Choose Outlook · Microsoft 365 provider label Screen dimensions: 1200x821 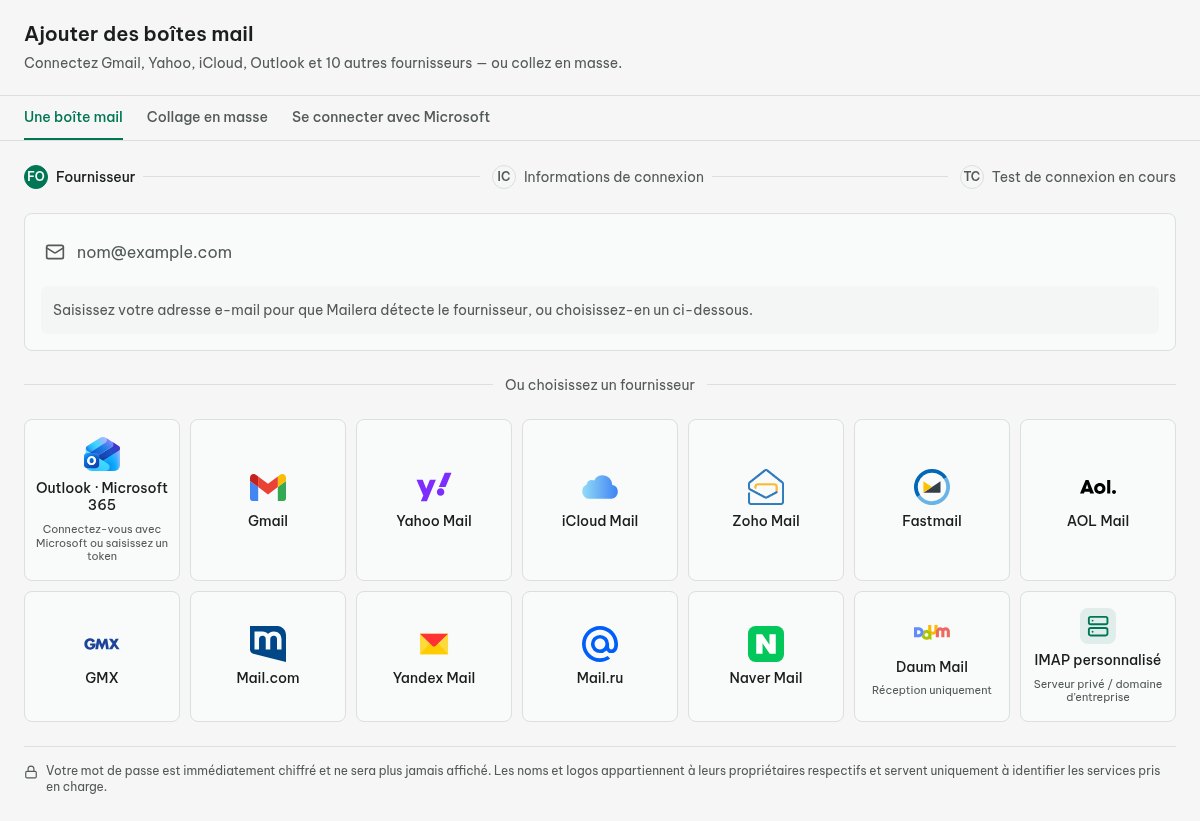coord(102,496)
